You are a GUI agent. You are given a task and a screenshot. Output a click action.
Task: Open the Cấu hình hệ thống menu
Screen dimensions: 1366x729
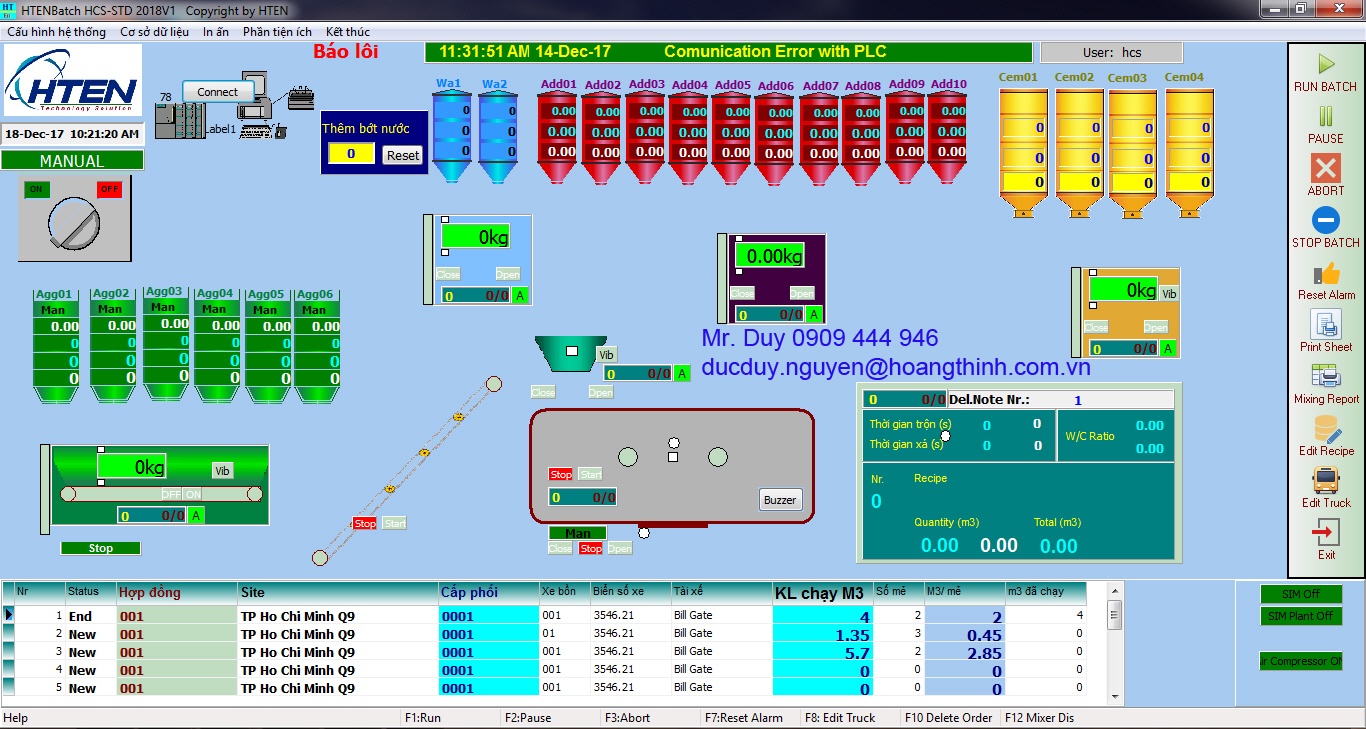pyautogui.click(x=56, y=32)
